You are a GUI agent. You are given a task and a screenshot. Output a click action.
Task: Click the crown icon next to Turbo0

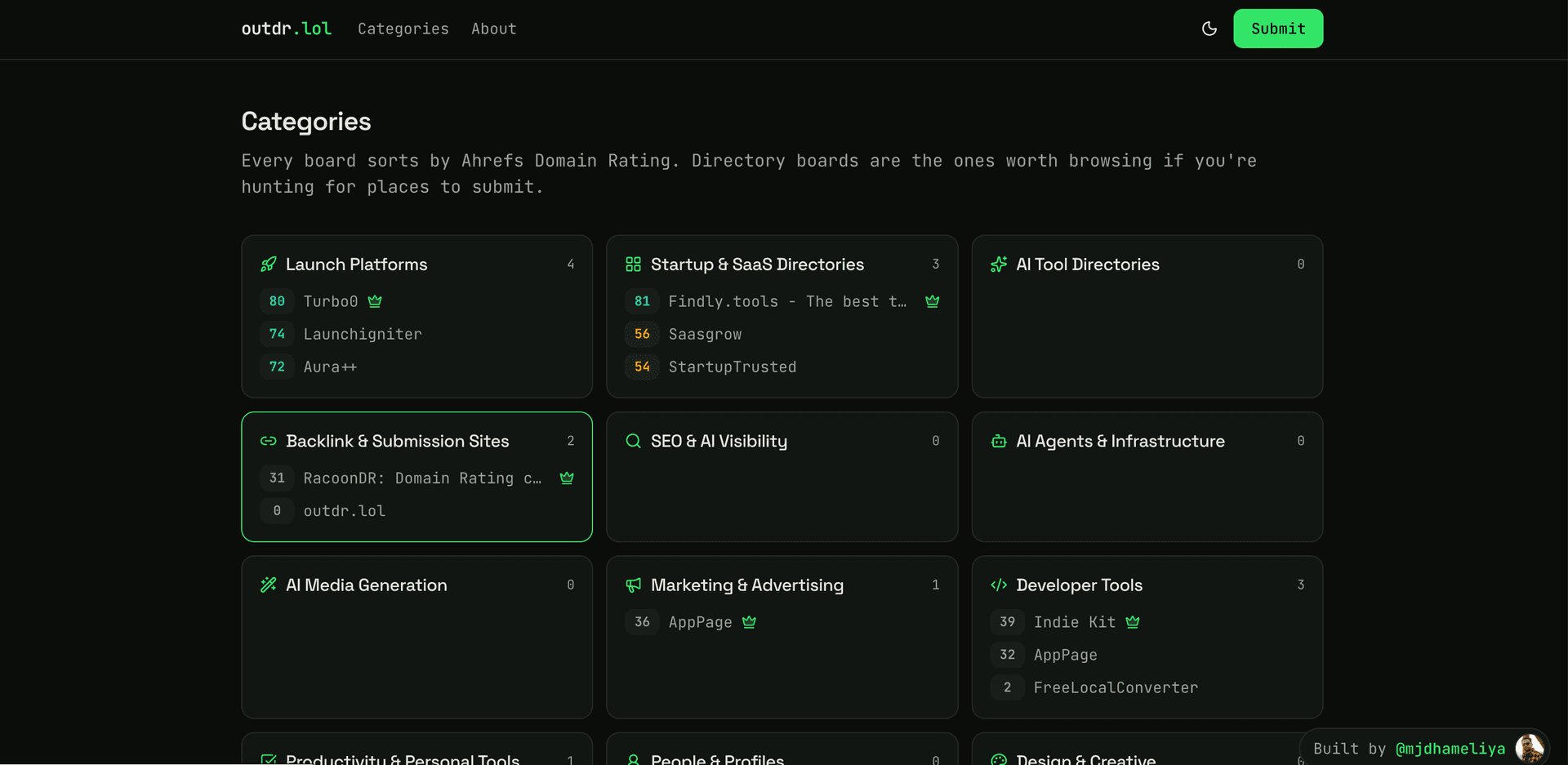[x=375, y=301]
